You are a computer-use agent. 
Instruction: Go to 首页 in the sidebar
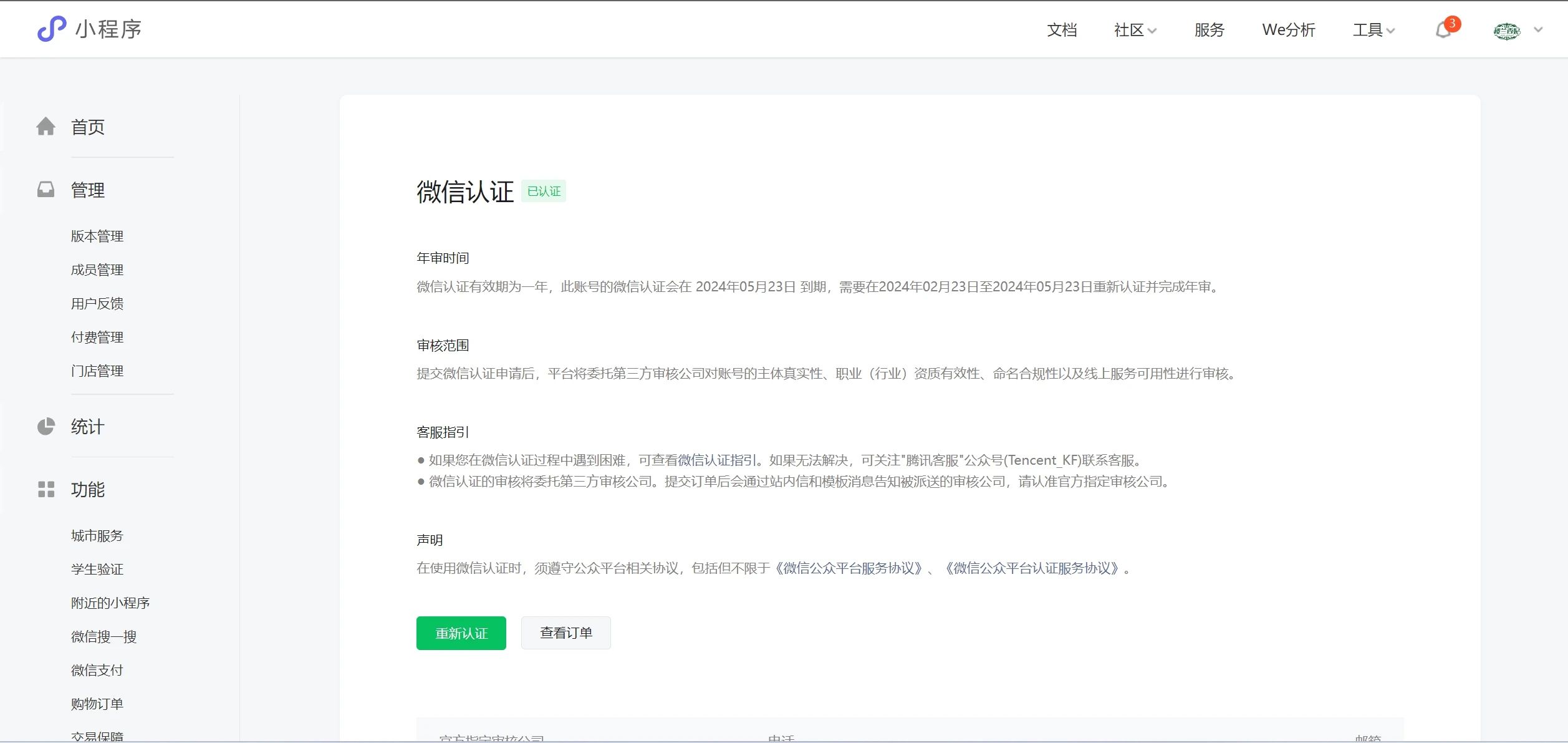[x=88, y=127]
